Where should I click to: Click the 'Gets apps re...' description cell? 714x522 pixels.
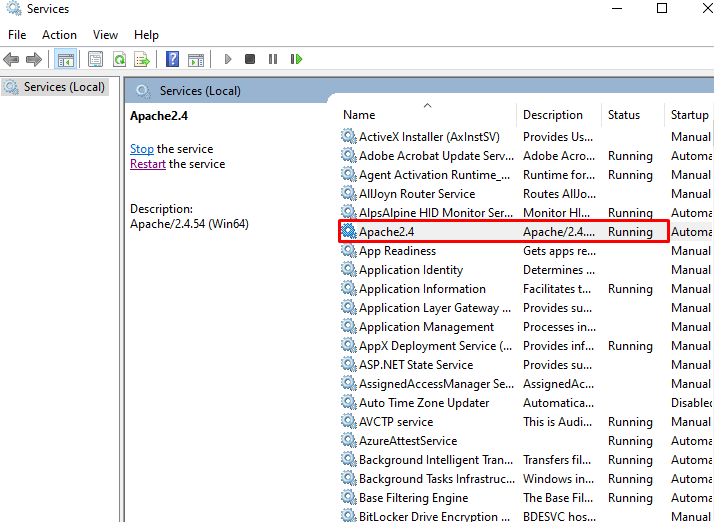coord(559,251)
